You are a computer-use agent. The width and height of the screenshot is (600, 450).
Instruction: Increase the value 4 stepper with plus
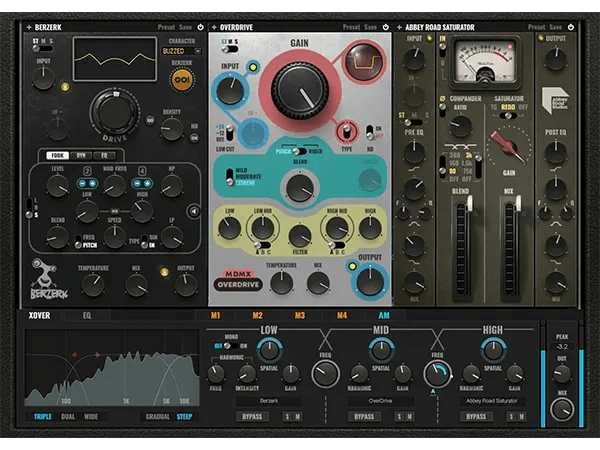pyautogui.click(x=147, y=183)
